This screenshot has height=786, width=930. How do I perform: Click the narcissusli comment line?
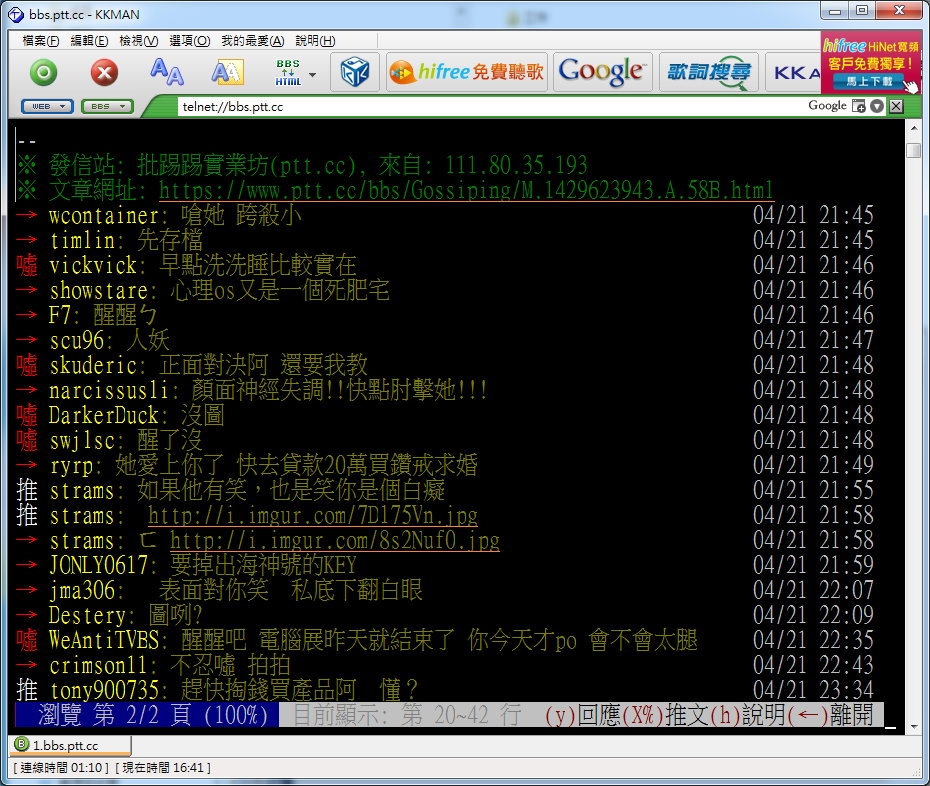pyautogui.click(x=445, y=390)
